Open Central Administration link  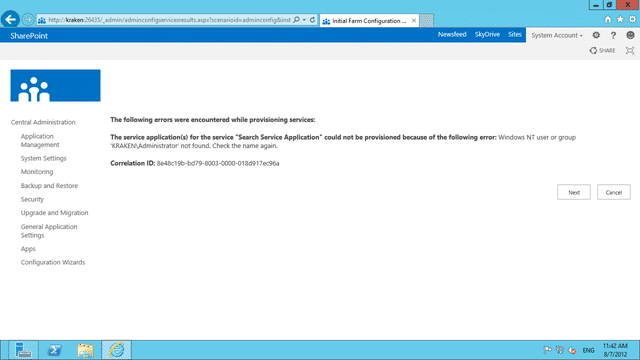(x=43, y=122)
